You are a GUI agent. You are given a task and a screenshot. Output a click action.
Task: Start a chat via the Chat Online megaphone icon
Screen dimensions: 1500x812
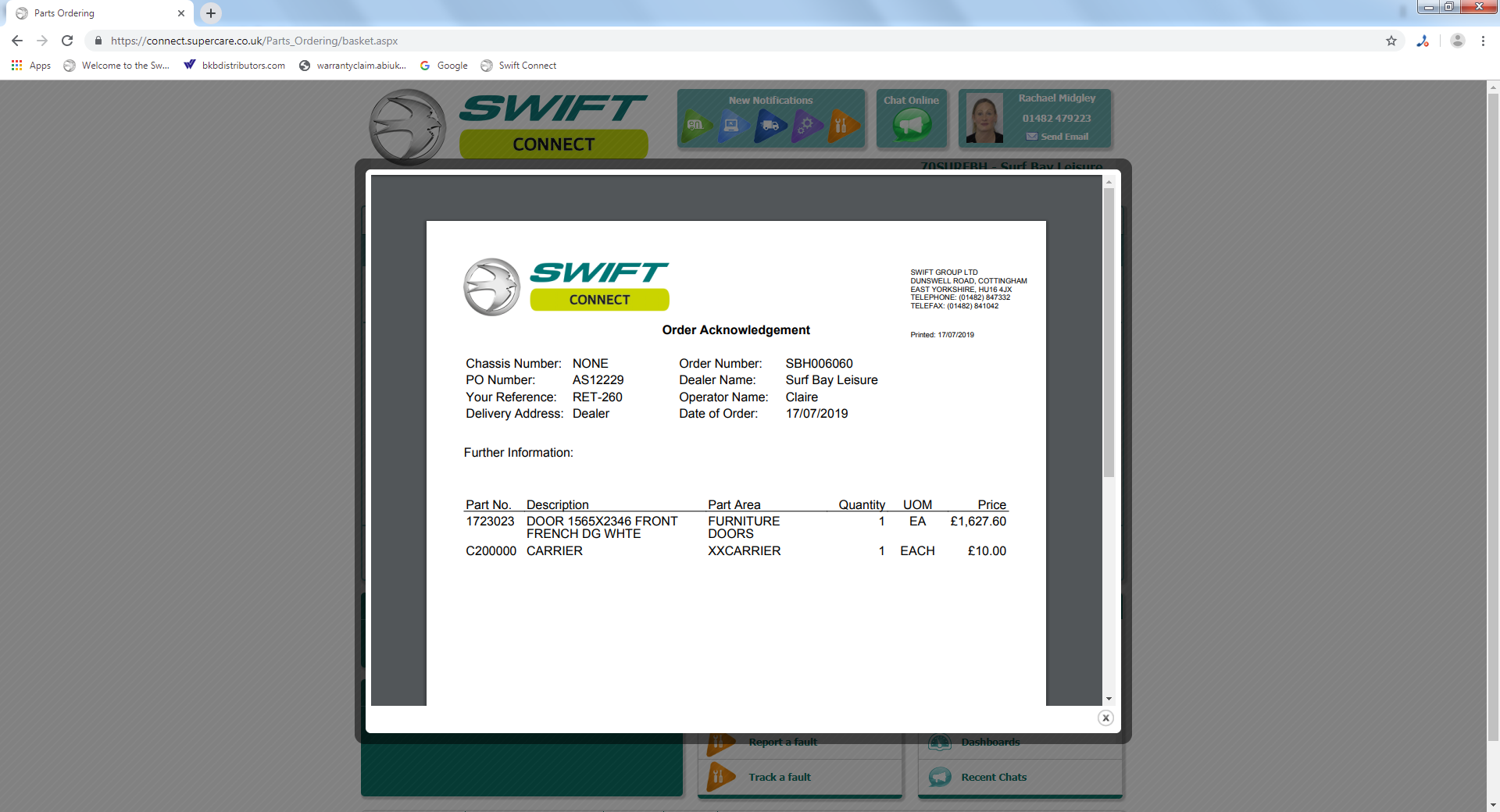[x=912, y=125]
